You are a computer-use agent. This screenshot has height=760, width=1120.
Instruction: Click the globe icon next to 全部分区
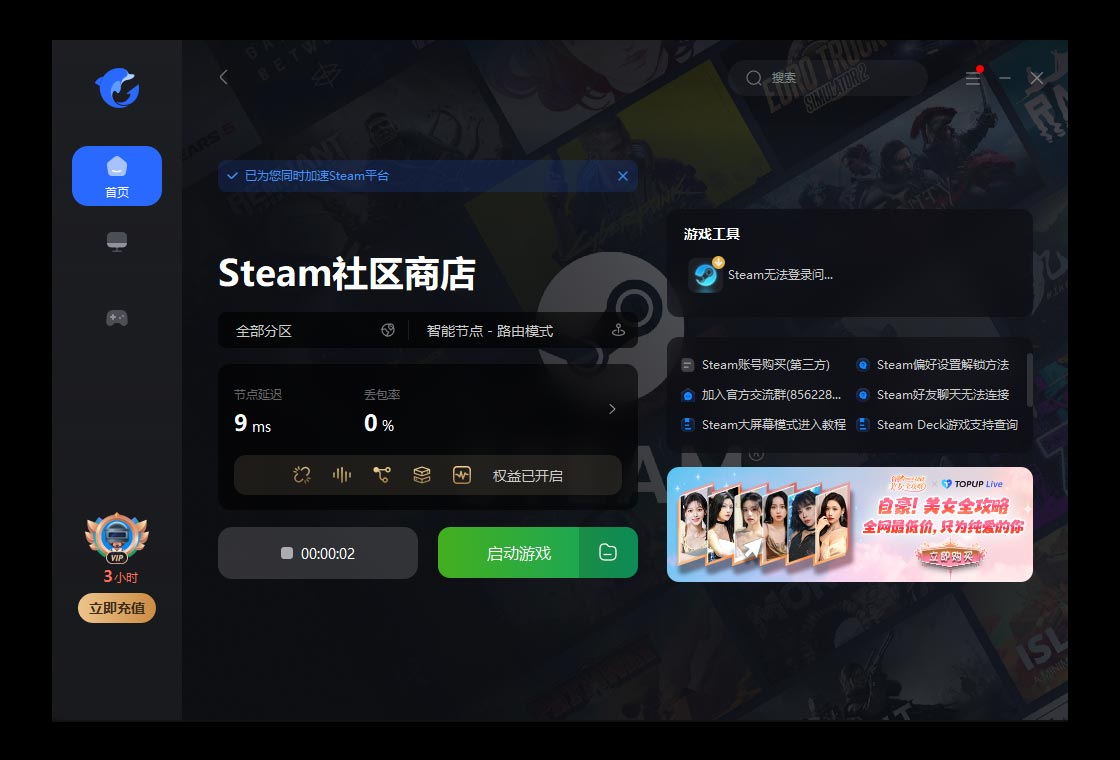coord(387,330)
